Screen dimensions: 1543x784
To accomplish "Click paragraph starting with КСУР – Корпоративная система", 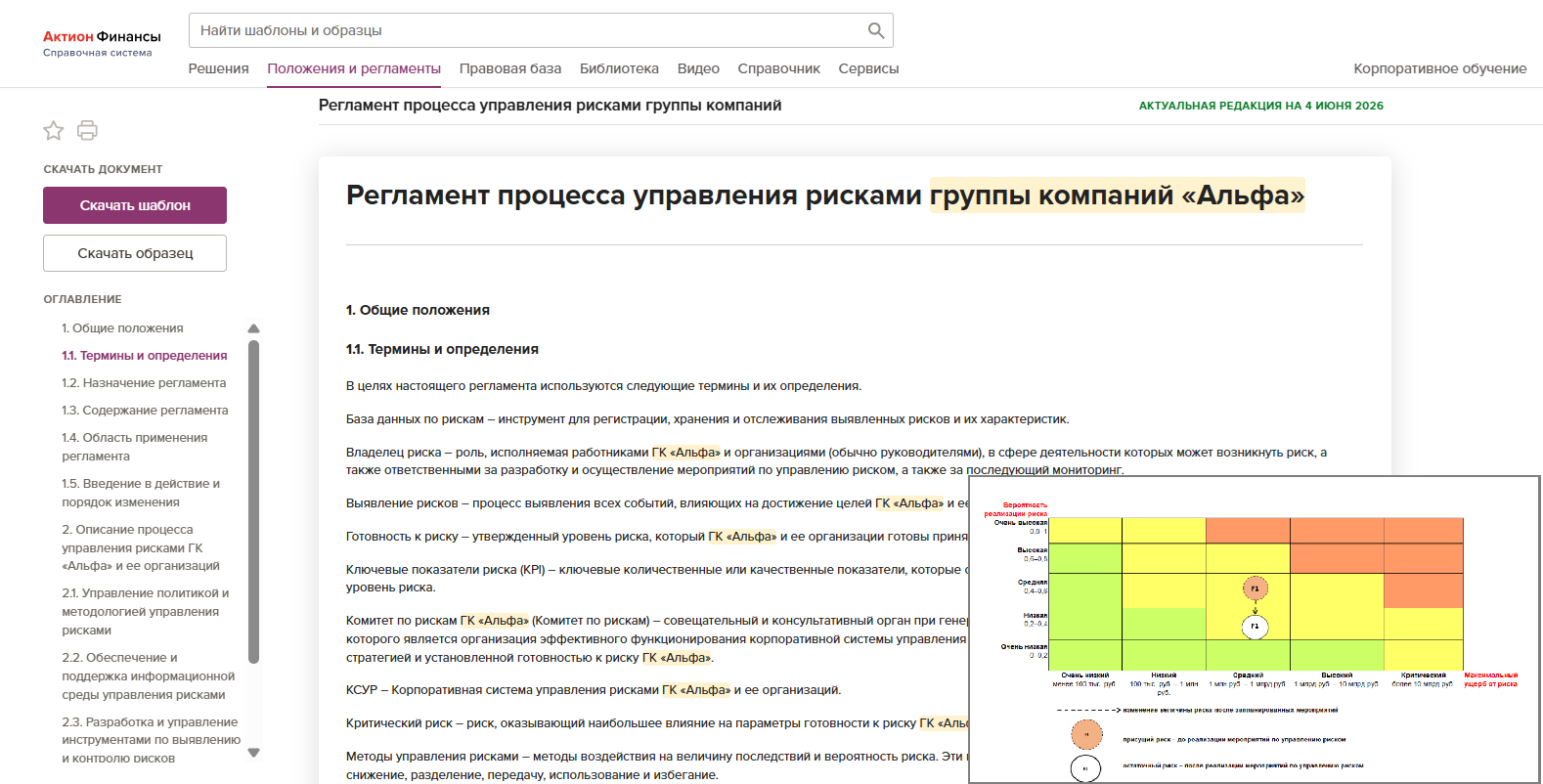I will coord(594,690).
